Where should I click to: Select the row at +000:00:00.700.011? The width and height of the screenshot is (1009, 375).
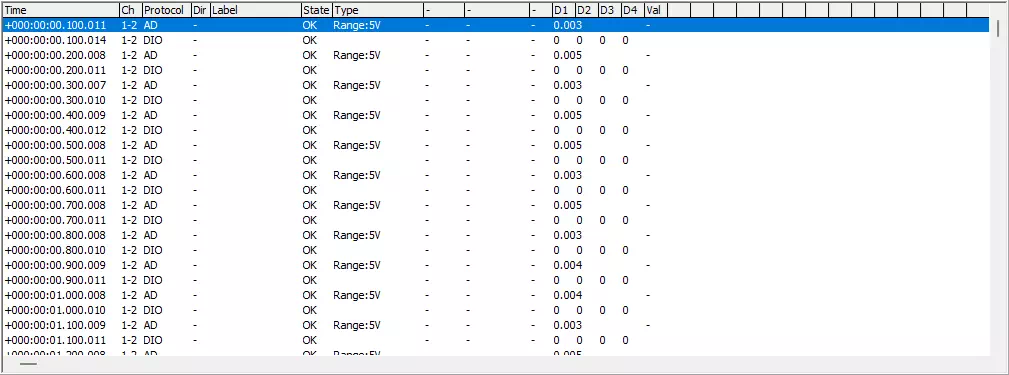click(495, 220)
